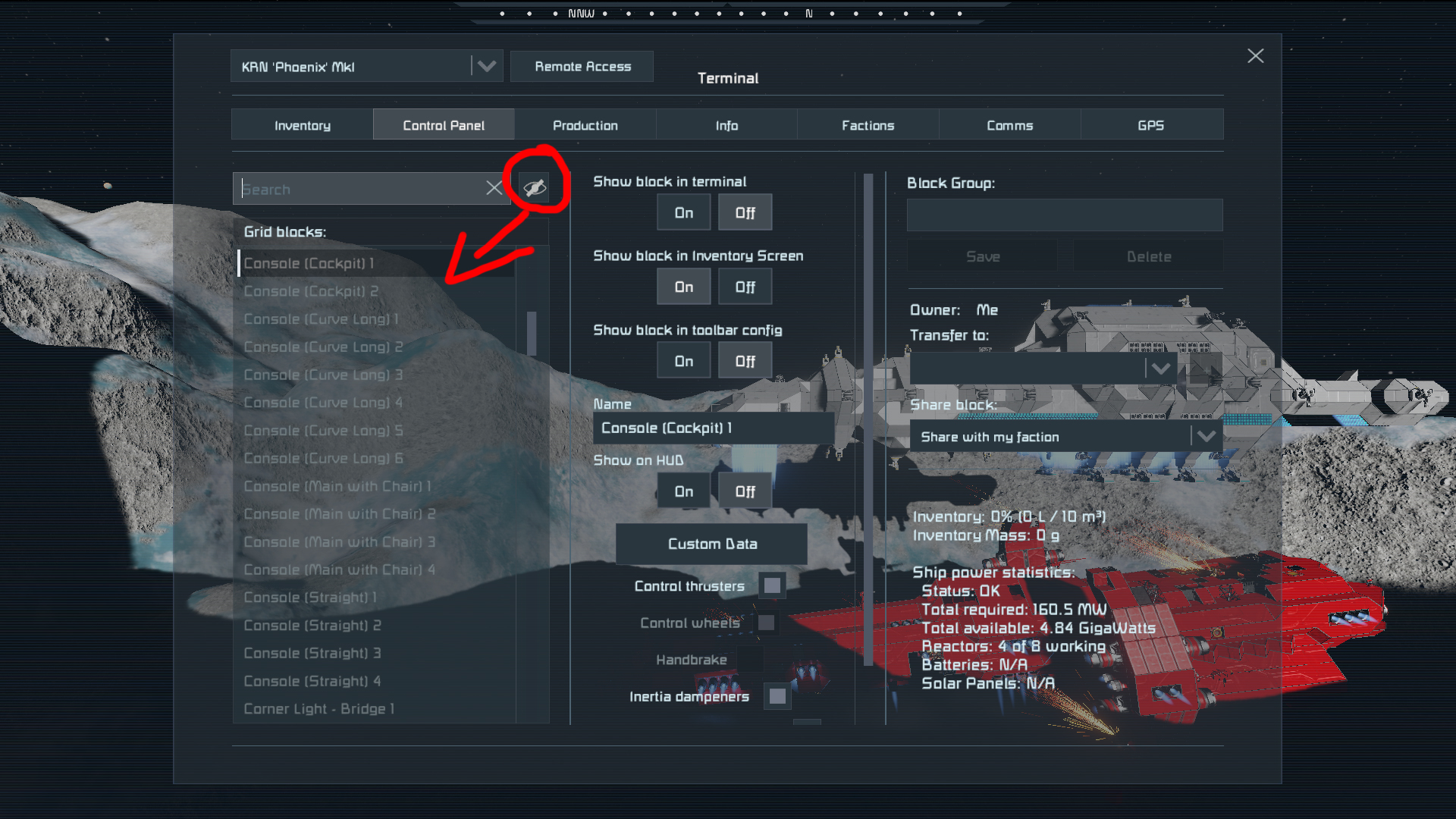Click the Remote Access button
This screenshot has height=819, width=1456.
pos(582,66)
